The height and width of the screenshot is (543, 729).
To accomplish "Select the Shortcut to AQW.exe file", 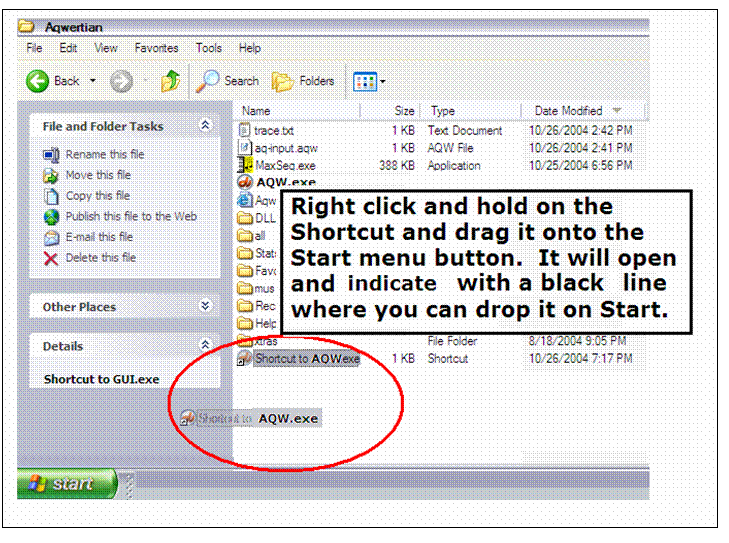I will coord(305,358).
